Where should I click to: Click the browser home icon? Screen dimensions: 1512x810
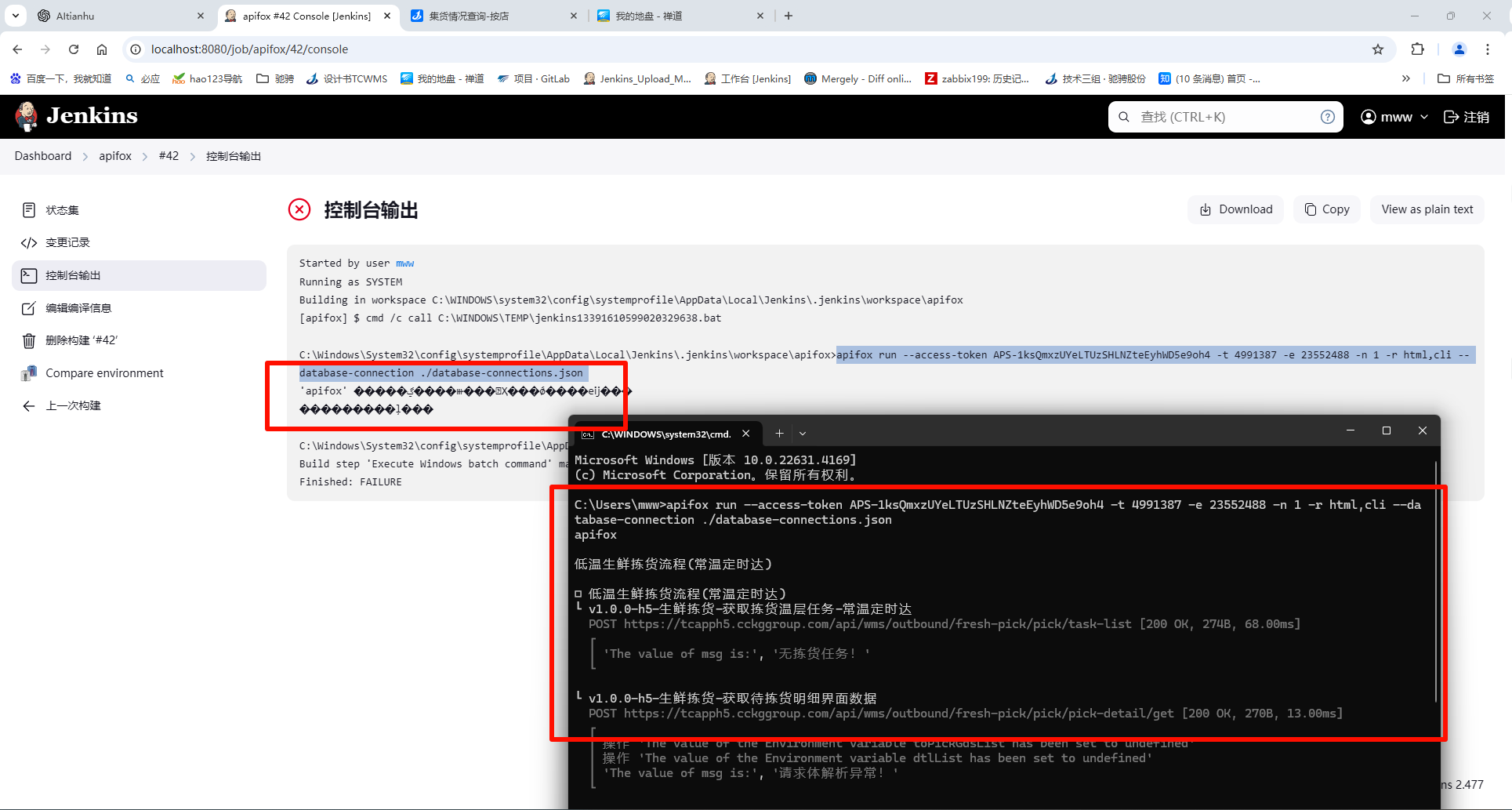click(x=102, y=49)
